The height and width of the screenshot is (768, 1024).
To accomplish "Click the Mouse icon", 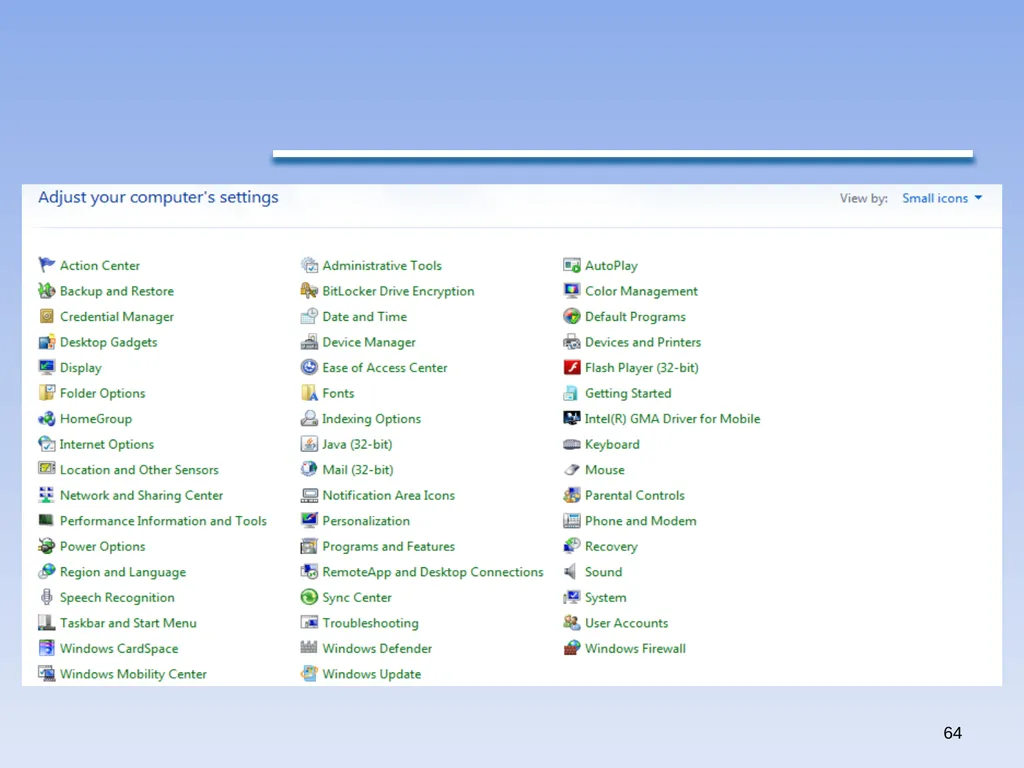I will tap(571, 470).
